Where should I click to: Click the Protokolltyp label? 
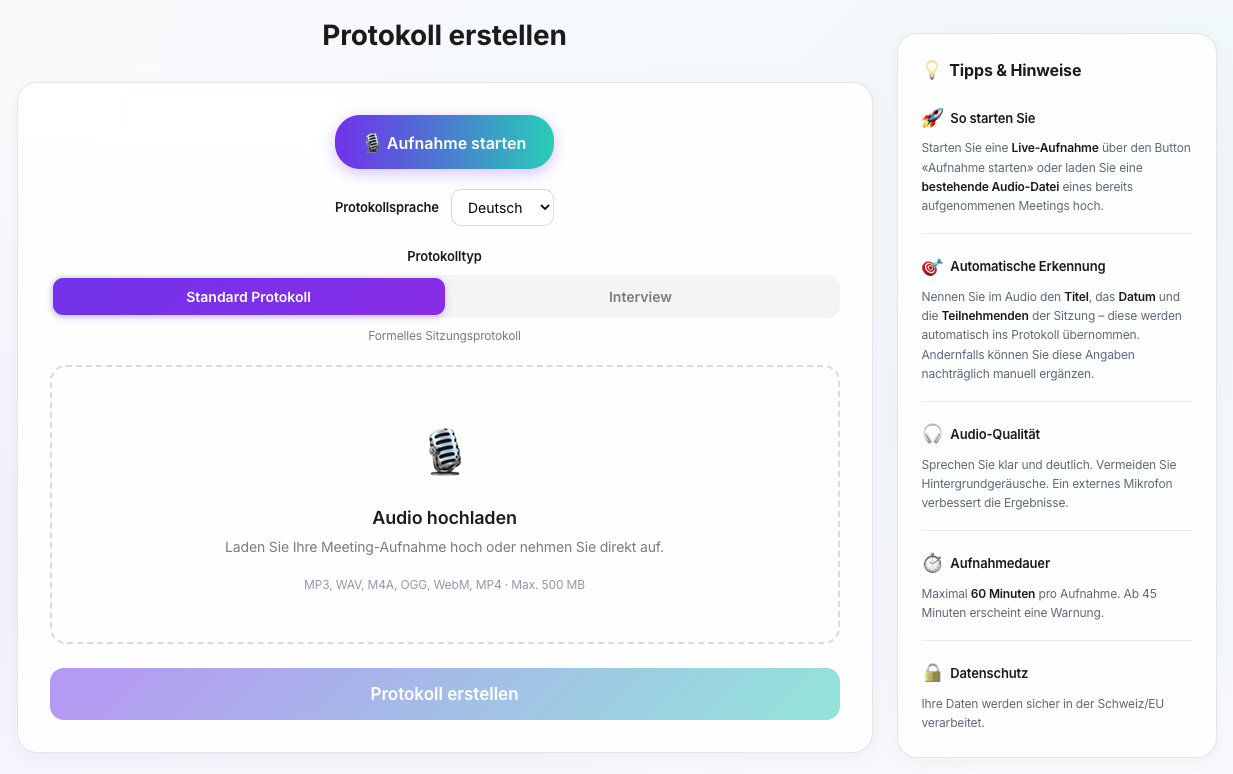click(x=444, y=256)
